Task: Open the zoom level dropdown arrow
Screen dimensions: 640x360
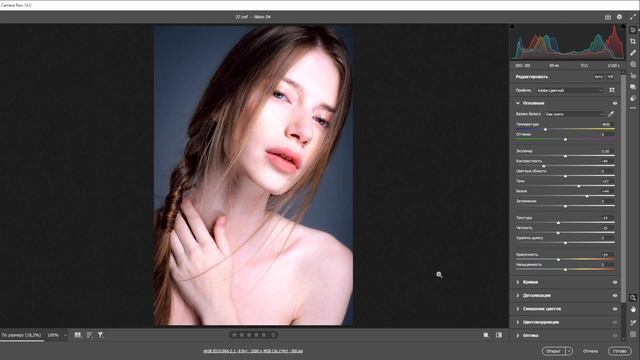Action: [x=65, y=335]
